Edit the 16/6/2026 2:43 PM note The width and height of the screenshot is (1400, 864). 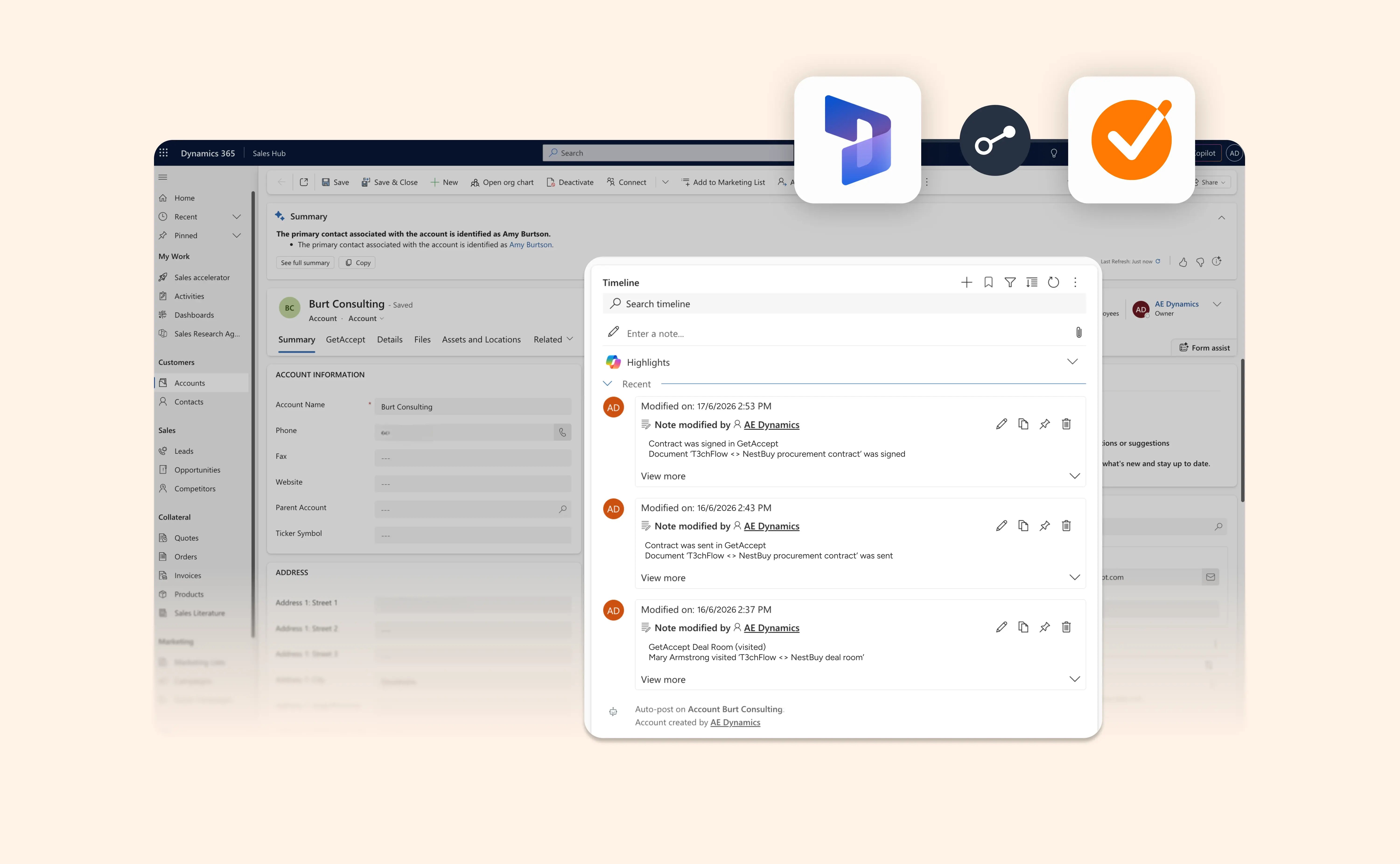[x=1001, y=526]
